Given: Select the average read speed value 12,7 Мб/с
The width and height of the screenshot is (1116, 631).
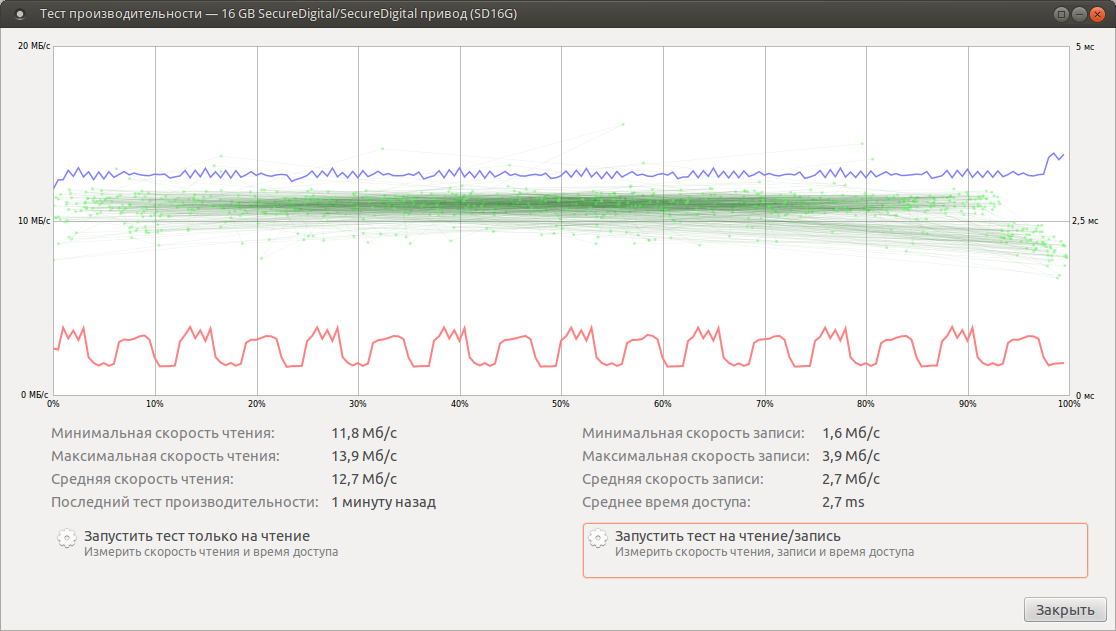Looking at the screenshot, I should [364, 479].
